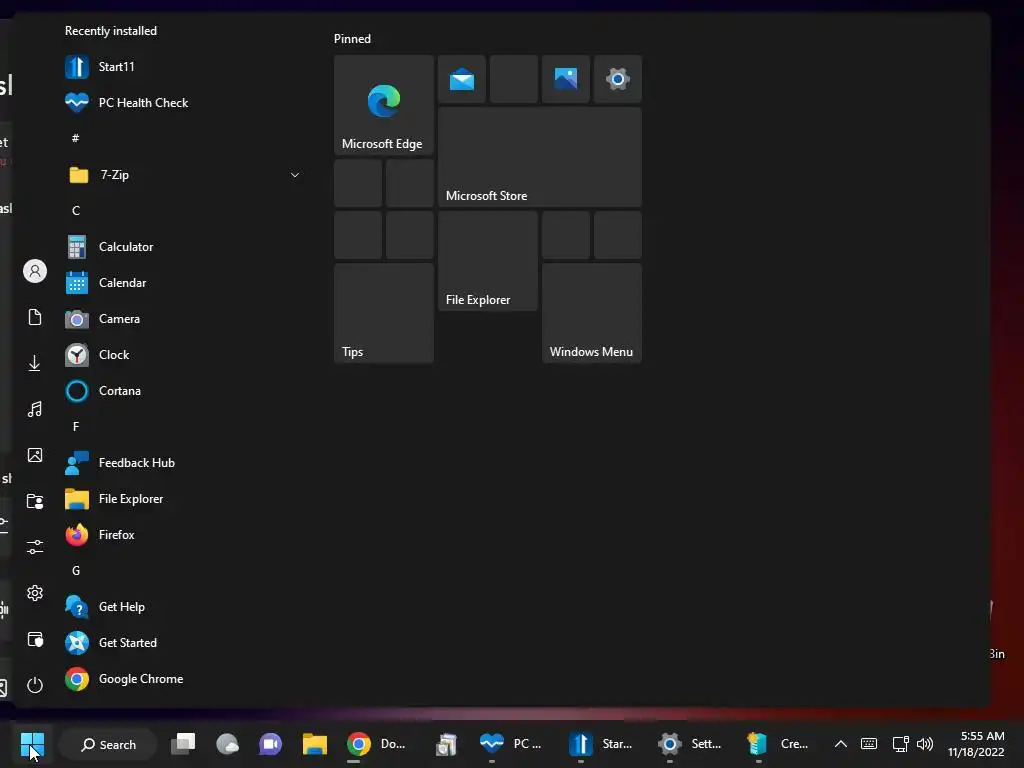Open personal folder shortcut in Start sidebar
The height and width of the screenshot is (768, 1024).
click(x=35, y=501)
